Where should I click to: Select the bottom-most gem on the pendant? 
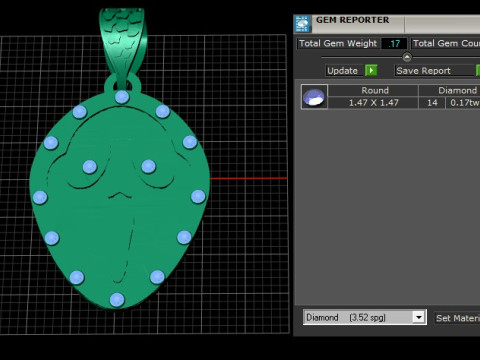pos(117,300)
